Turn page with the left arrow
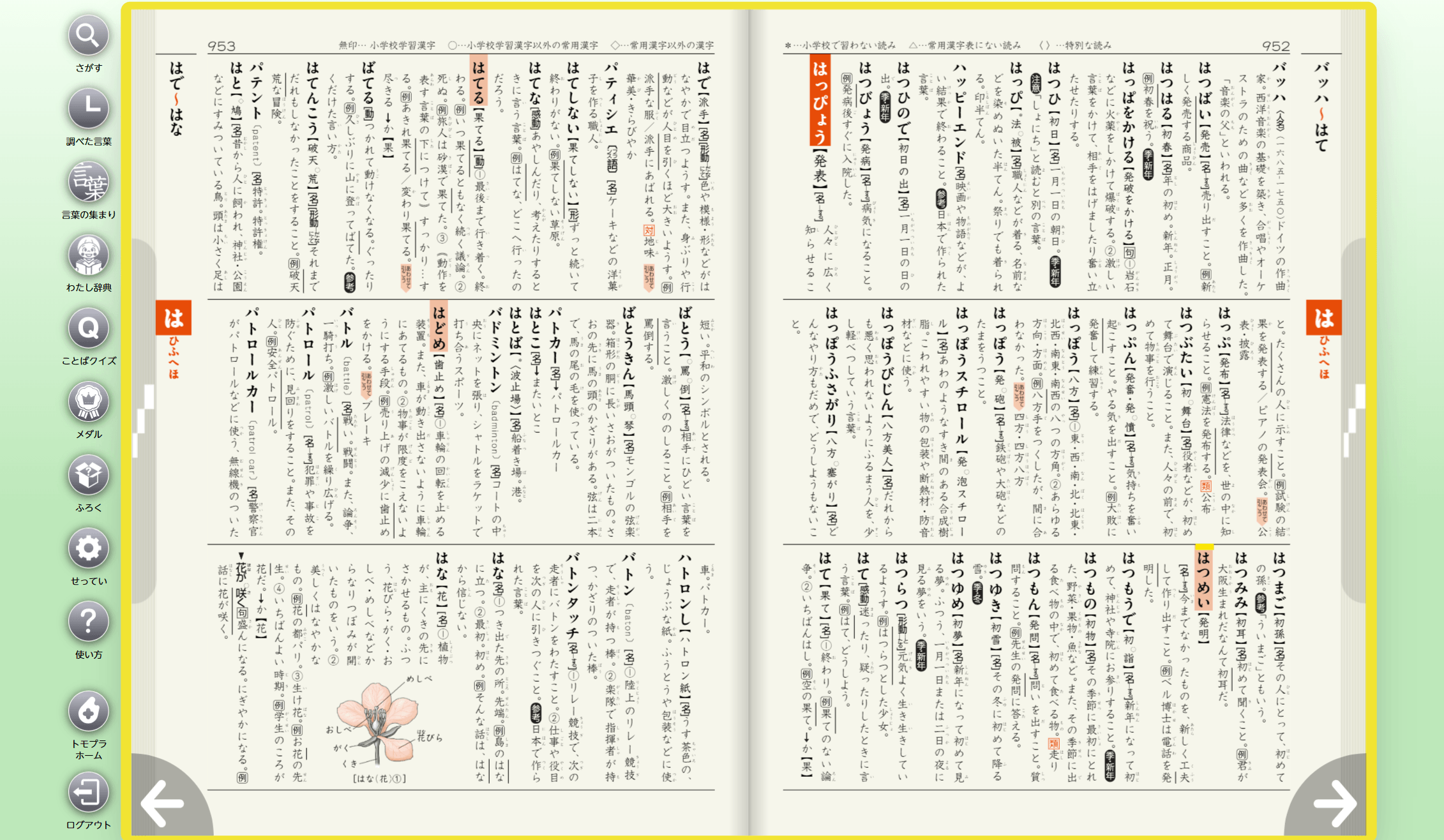This screenshot has height=840, width=1444. (x=162, y=803)
